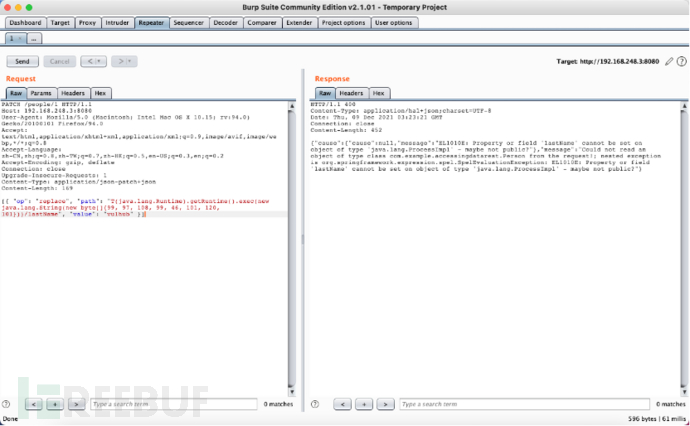Click response scrollbar up arrow
The height and width of the screenshot is (426, 690).
[684, 106]
